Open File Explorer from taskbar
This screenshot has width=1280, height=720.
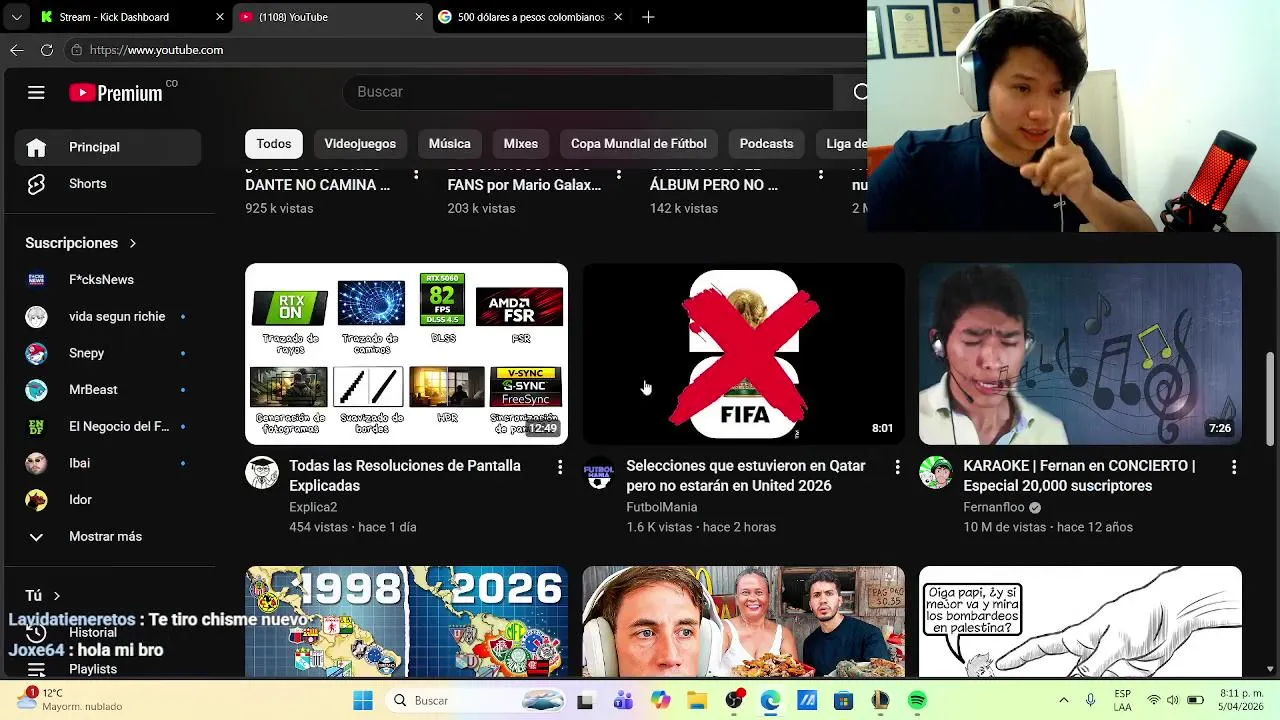click(x=696, y=701)
